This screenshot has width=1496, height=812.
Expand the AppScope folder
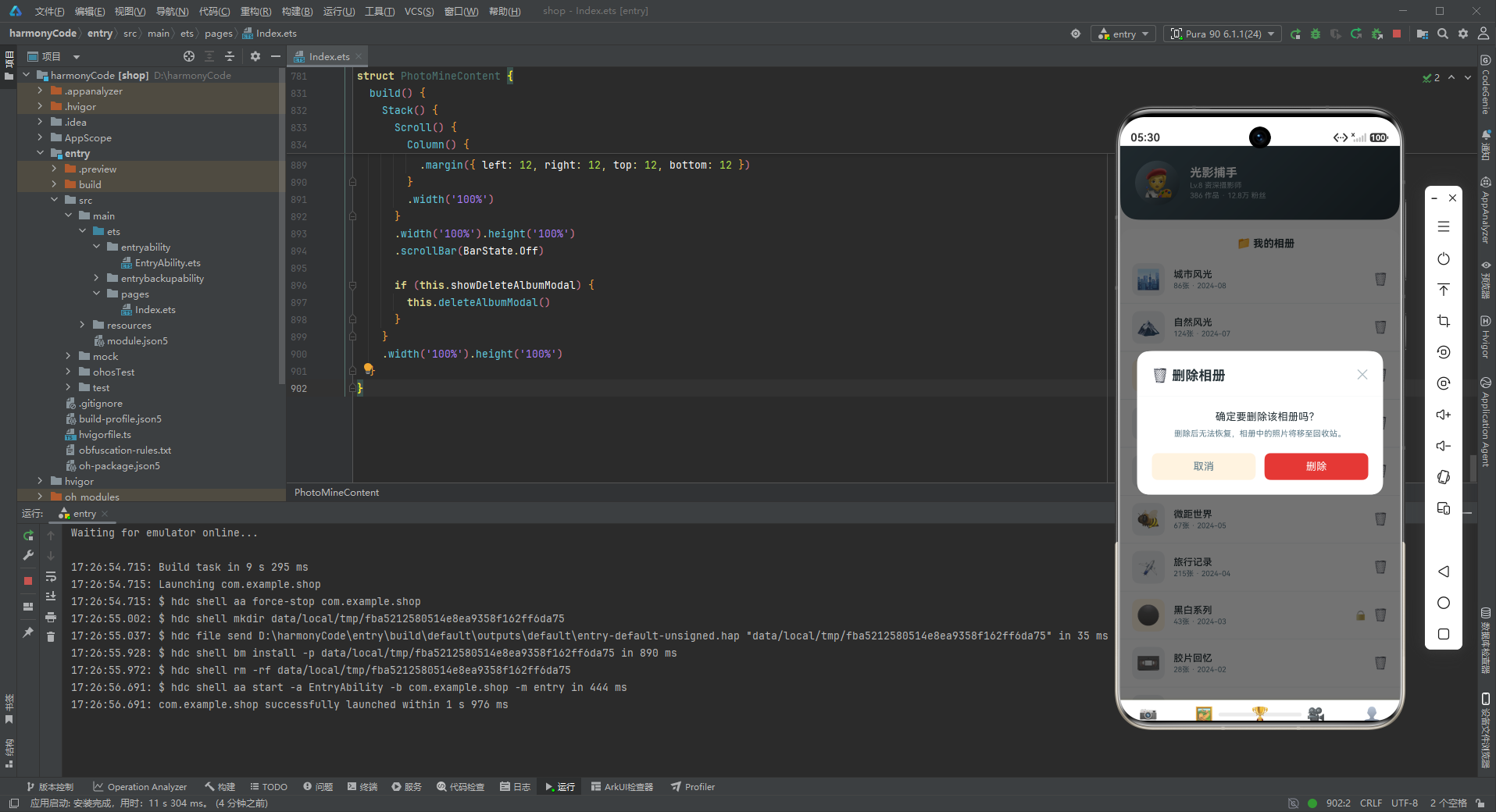tap(40, 137)
